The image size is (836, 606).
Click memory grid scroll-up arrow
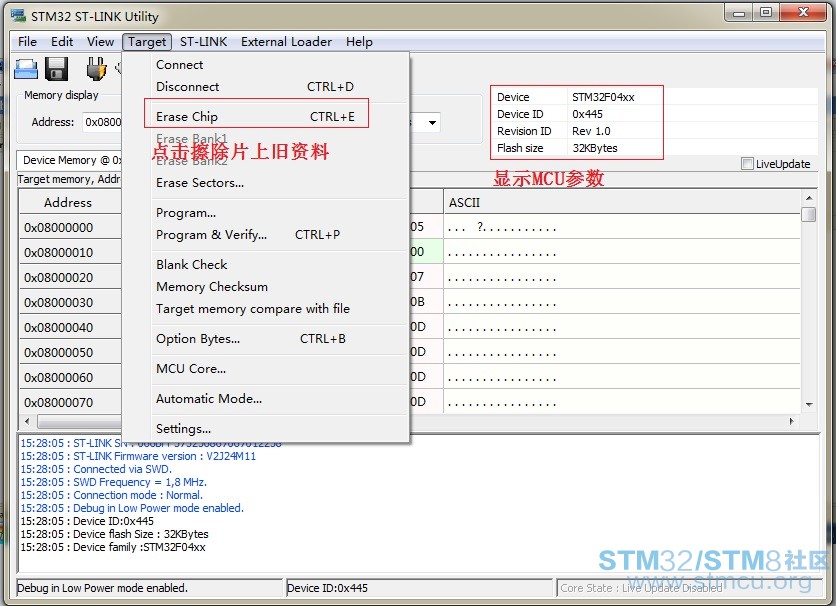pos(809,198)
